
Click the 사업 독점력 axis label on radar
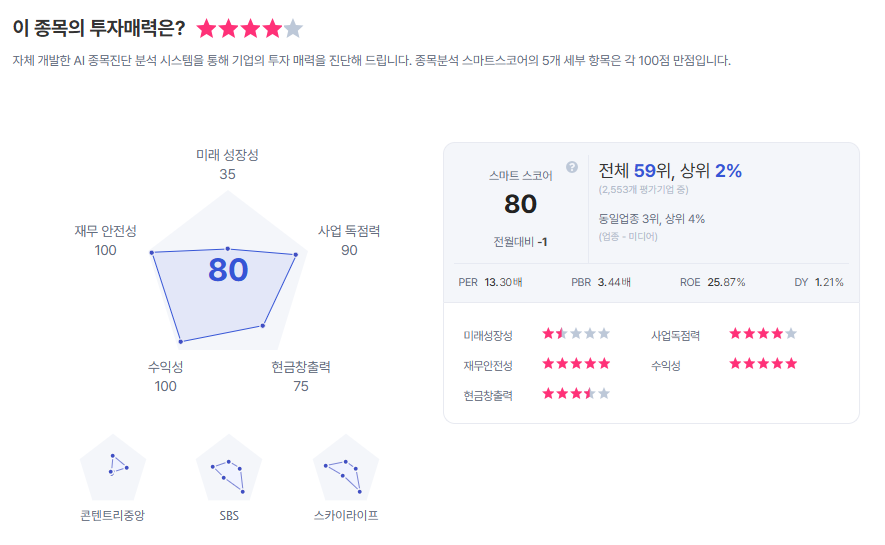[349, 231]
